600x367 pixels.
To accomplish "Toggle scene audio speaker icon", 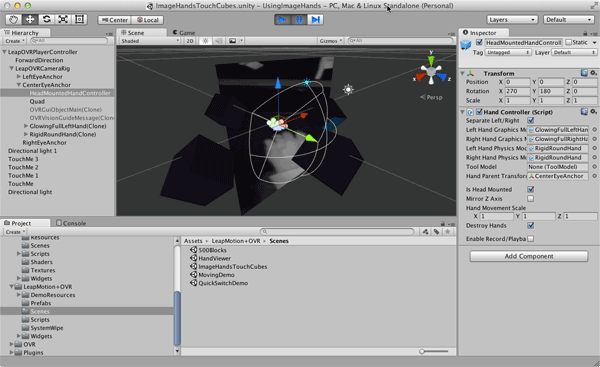I will [218, 41].
